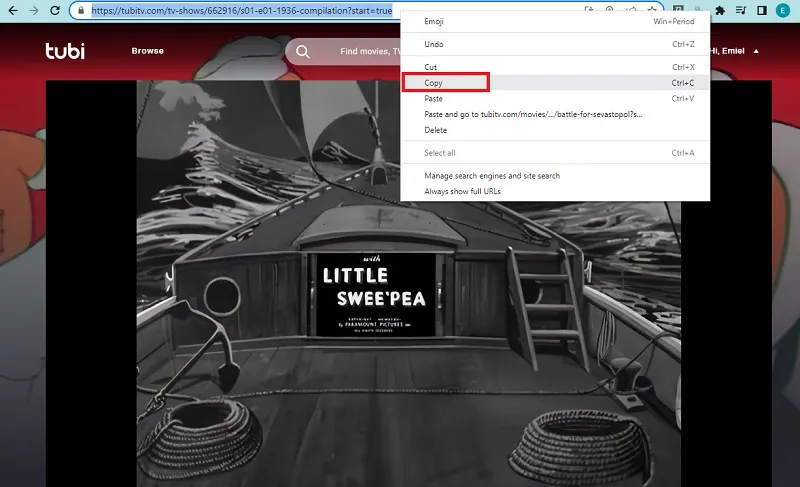
Task: Click the Tubi search magnifier icon
Action: pyautogui.click(x=303, y=51)
